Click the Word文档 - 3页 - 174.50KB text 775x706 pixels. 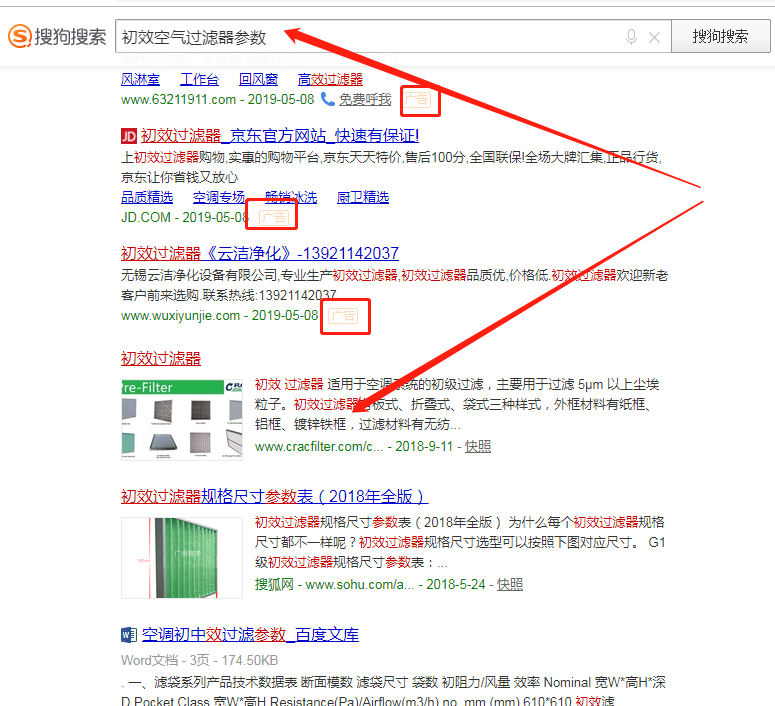(200, 661)
